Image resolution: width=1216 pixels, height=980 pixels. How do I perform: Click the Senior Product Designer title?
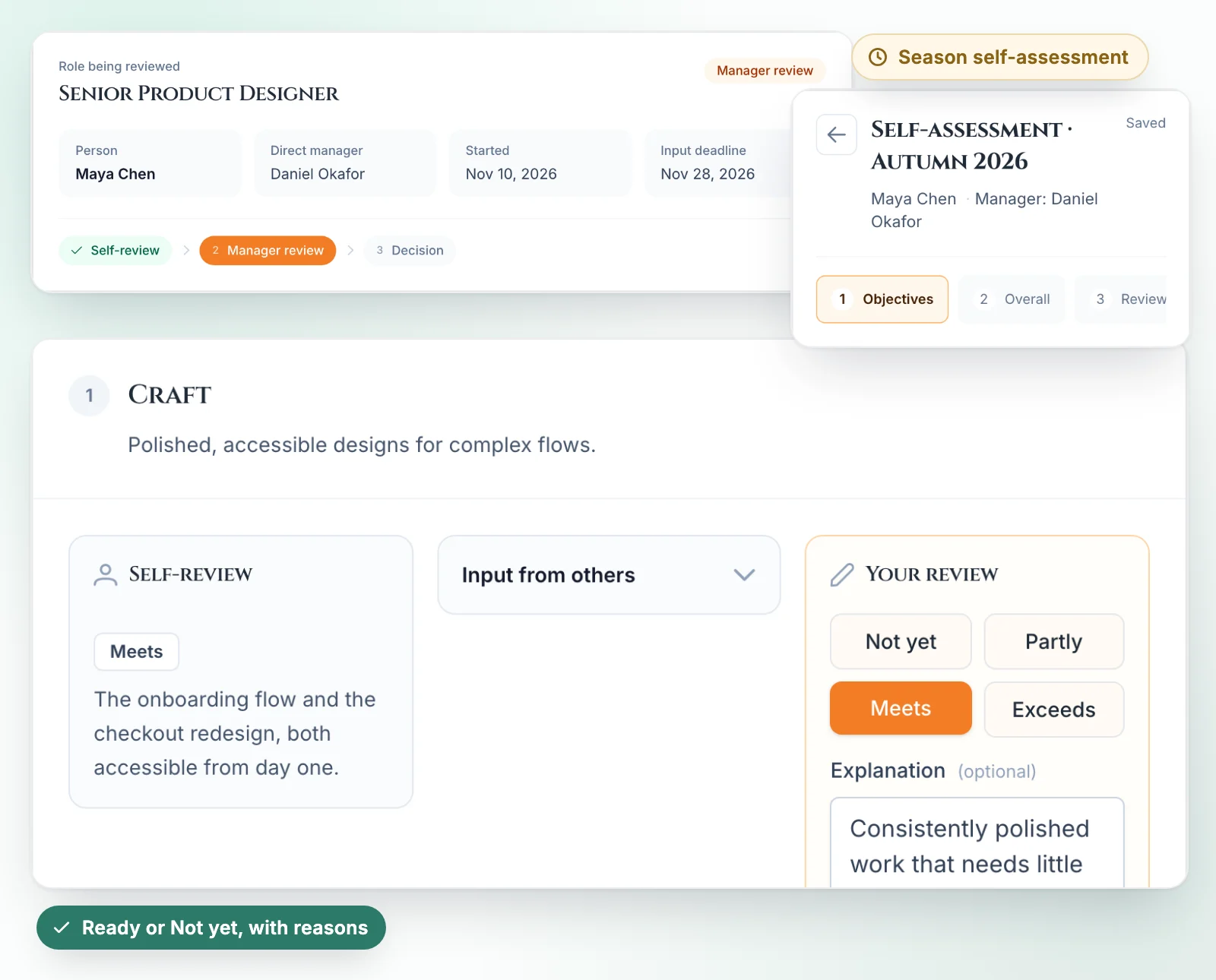point(198,93)
